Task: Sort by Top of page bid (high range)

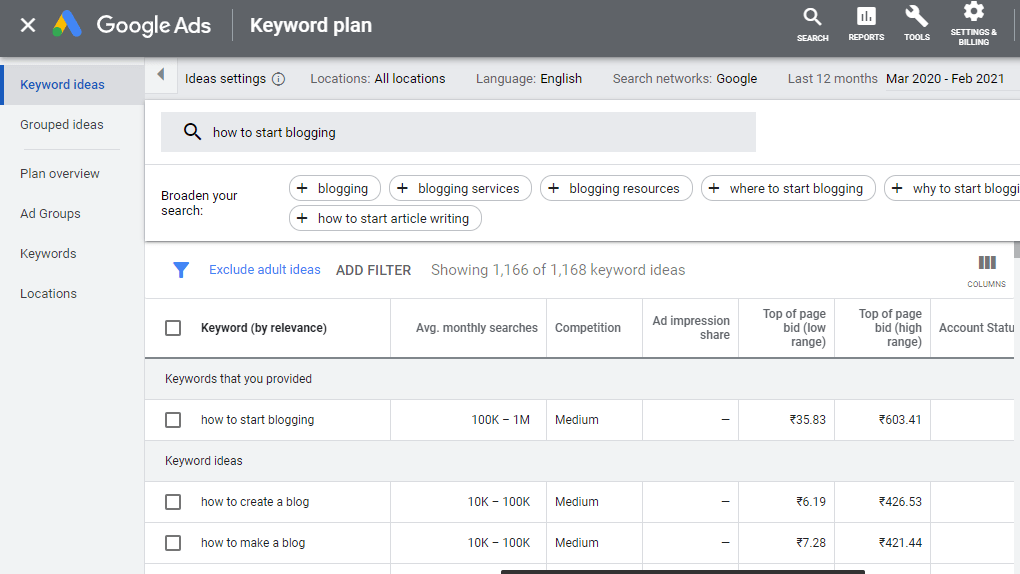Action: click(x=891, y=328)
